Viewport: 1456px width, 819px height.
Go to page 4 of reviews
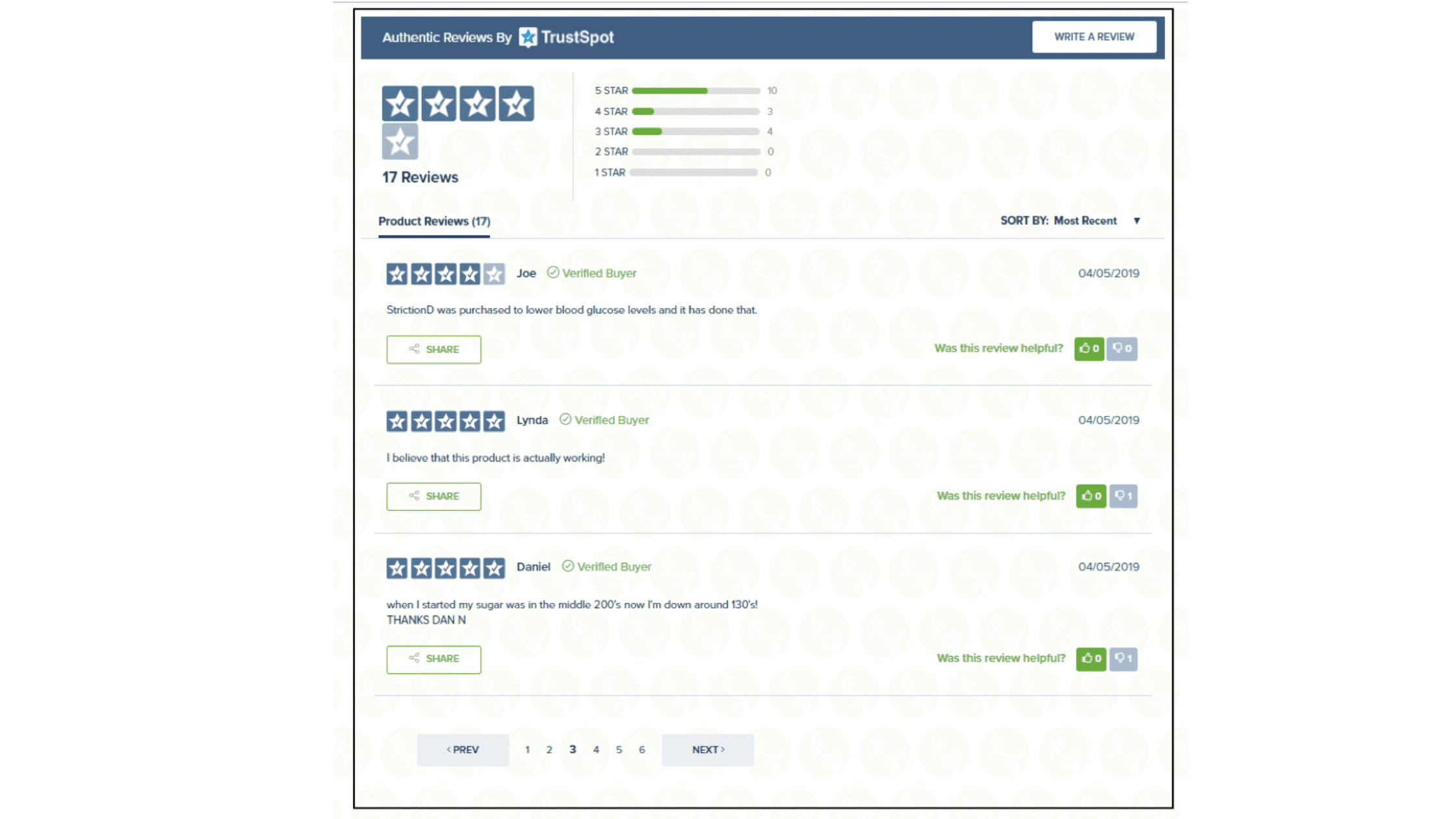pyautogui.click(x=596, y=749)
